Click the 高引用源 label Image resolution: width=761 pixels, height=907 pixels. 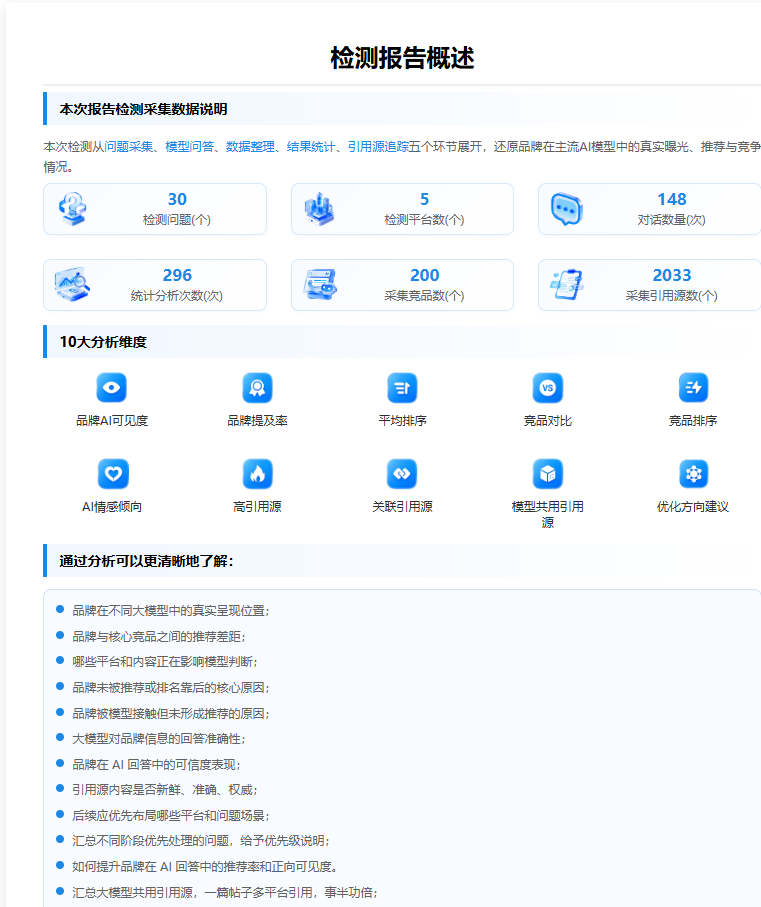click(x=257, y=507)
